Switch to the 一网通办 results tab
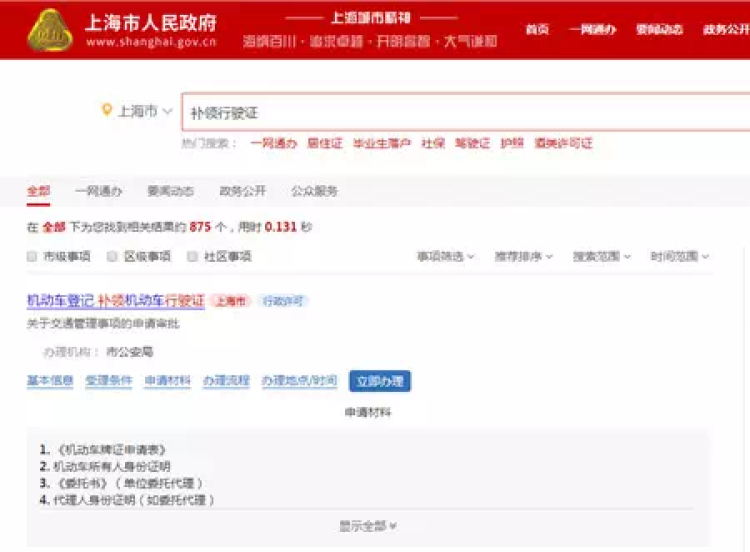 pyautogui.click(x=99, y=191)
